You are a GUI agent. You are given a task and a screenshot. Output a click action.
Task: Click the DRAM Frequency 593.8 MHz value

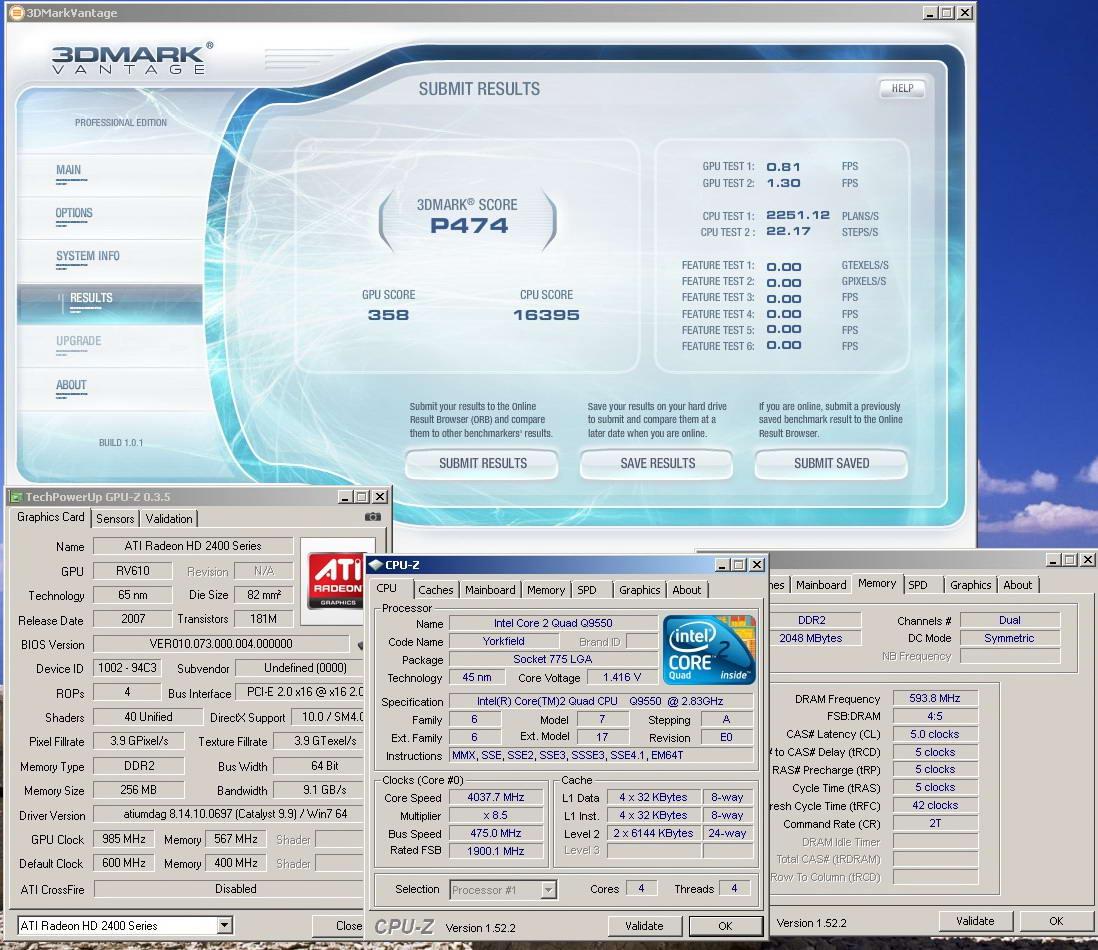935,699
